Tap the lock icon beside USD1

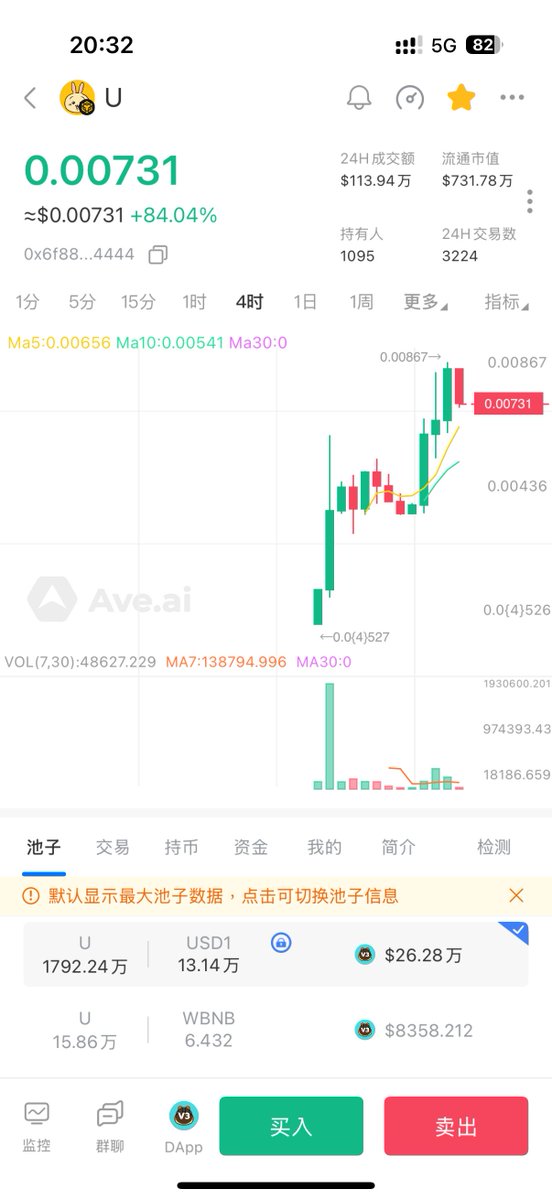tap(282, 942)
